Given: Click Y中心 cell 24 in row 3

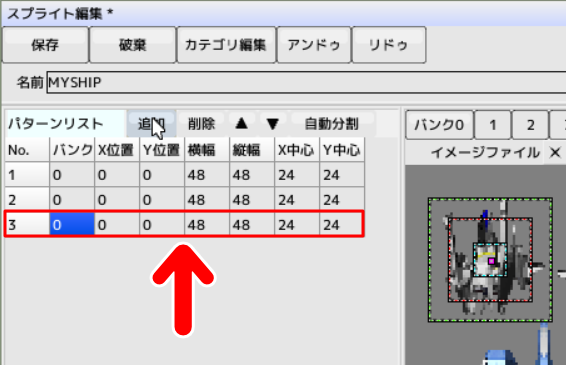Looking at the screenshot, I should (342, 225).
